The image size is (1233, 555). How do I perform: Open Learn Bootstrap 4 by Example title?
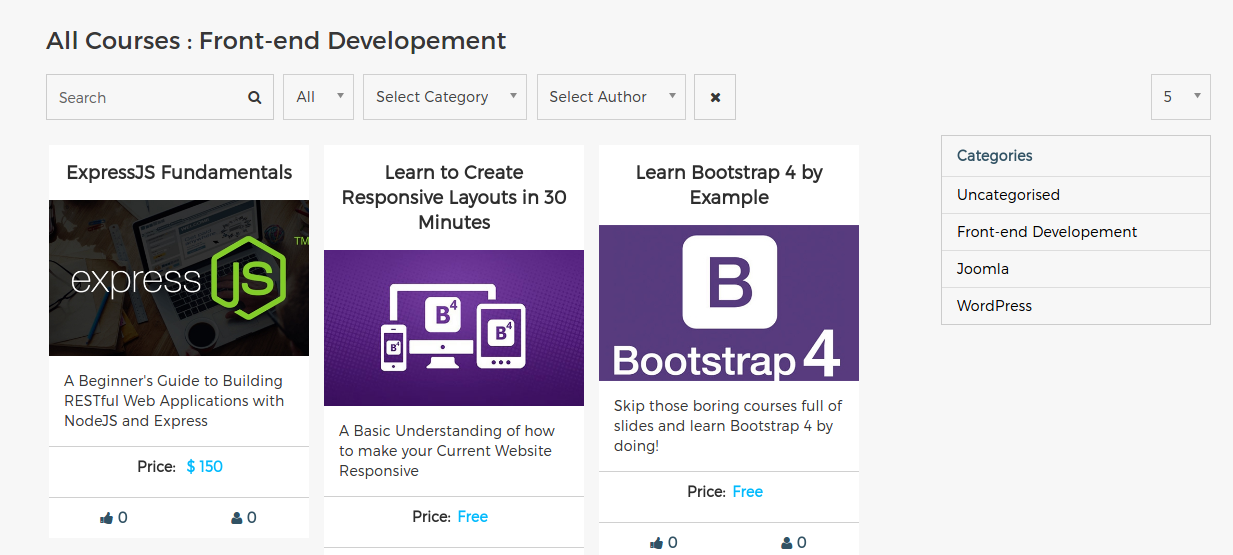(x=729, y=185)
